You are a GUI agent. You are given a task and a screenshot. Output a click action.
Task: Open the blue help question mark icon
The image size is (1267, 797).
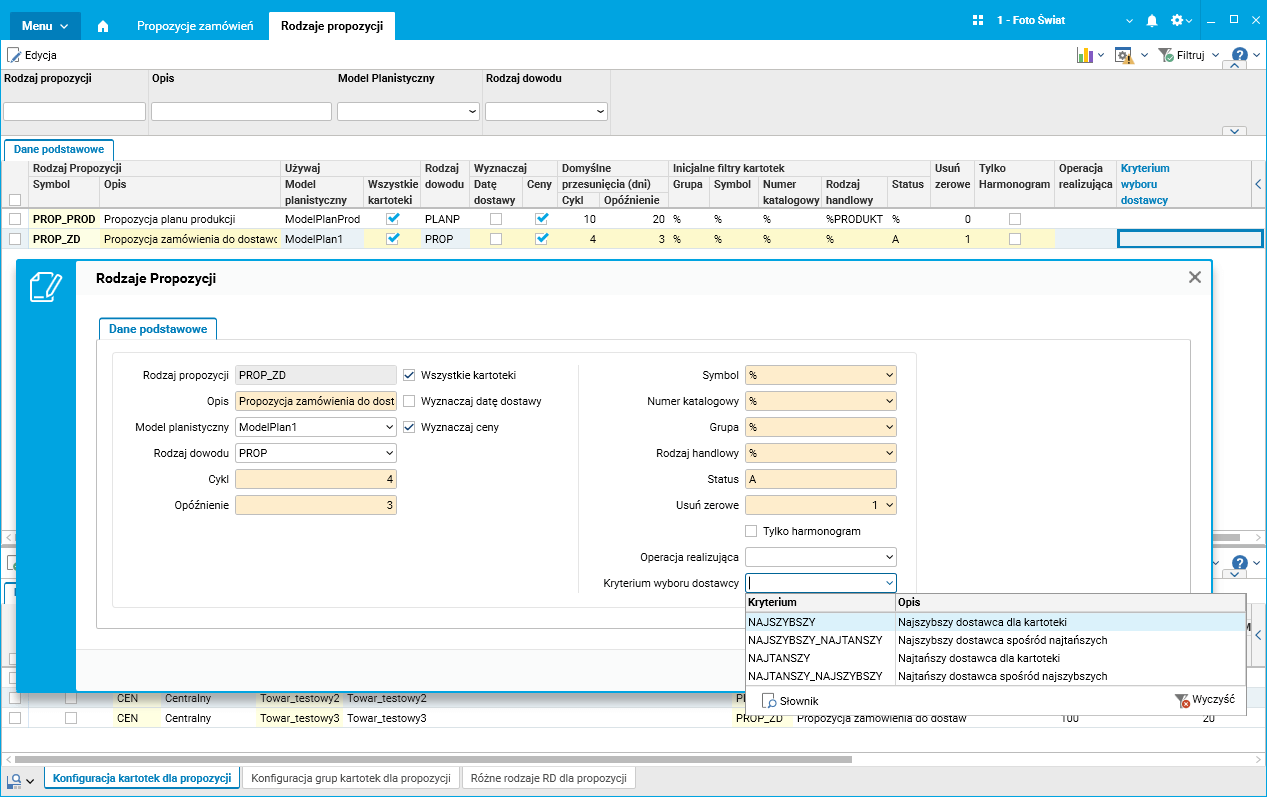point(1239,55)
